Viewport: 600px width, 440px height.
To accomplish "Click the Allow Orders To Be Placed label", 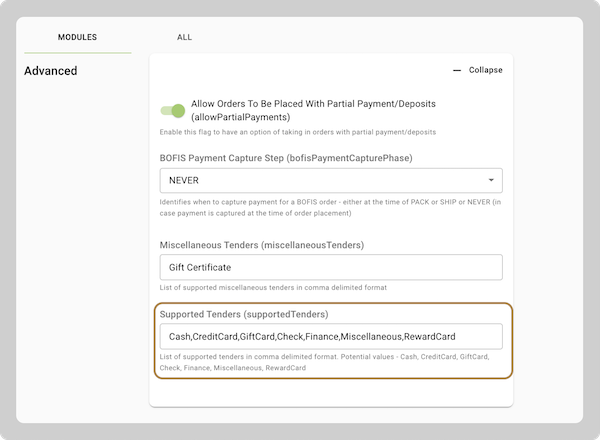I will pos(313,110).
